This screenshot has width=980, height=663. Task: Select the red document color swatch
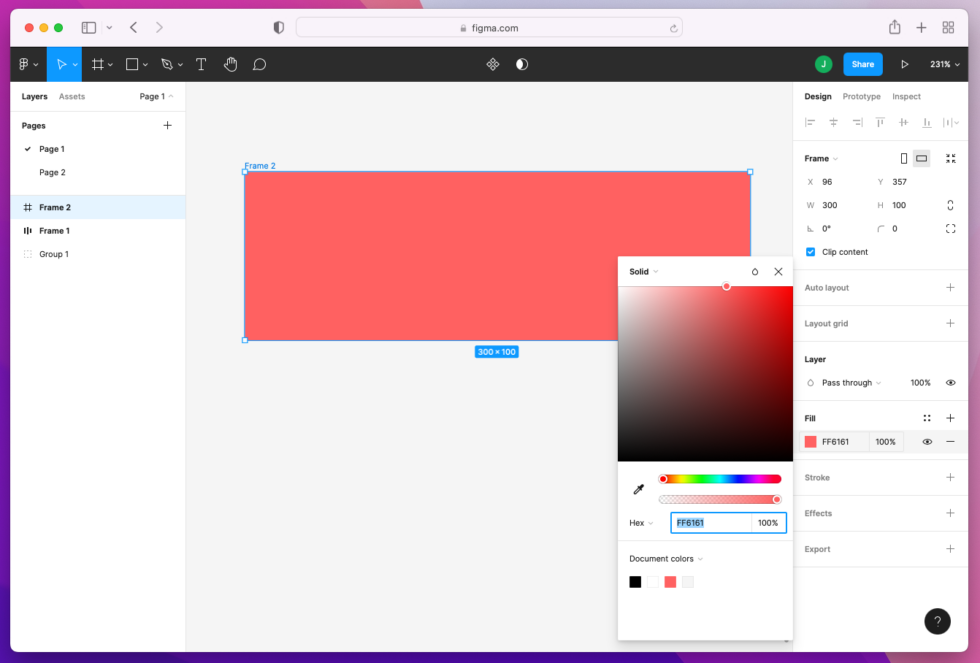point(670,581)
